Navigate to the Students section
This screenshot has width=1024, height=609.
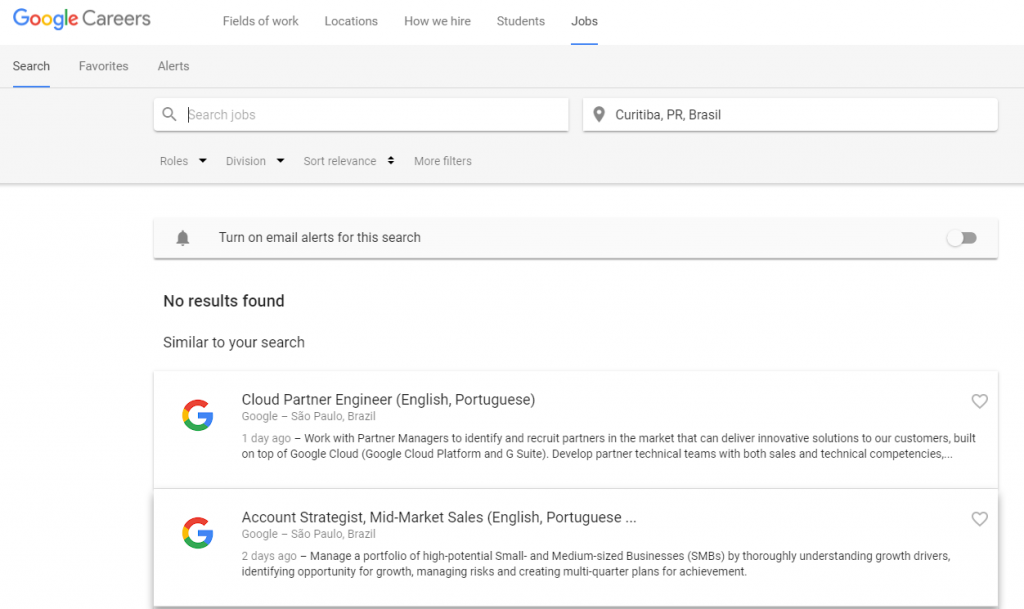click(x=520, y=21)
